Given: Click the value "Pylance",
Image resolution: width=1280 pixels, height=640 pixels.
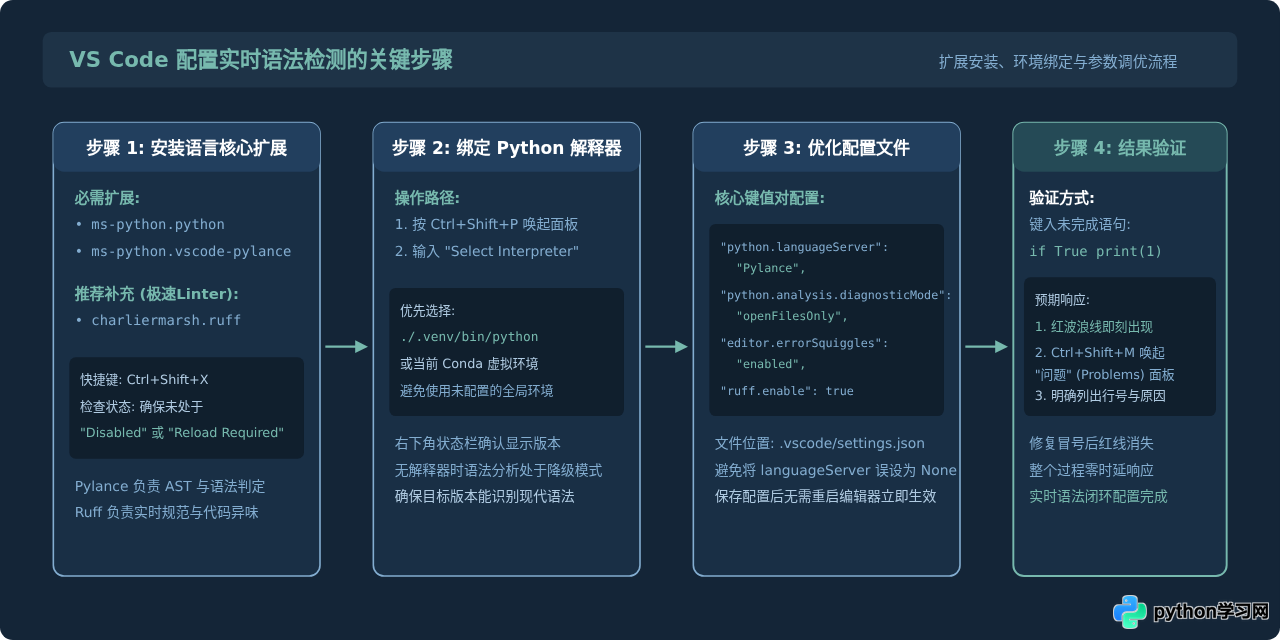Looking at the screenshot, I should (771, 269).
